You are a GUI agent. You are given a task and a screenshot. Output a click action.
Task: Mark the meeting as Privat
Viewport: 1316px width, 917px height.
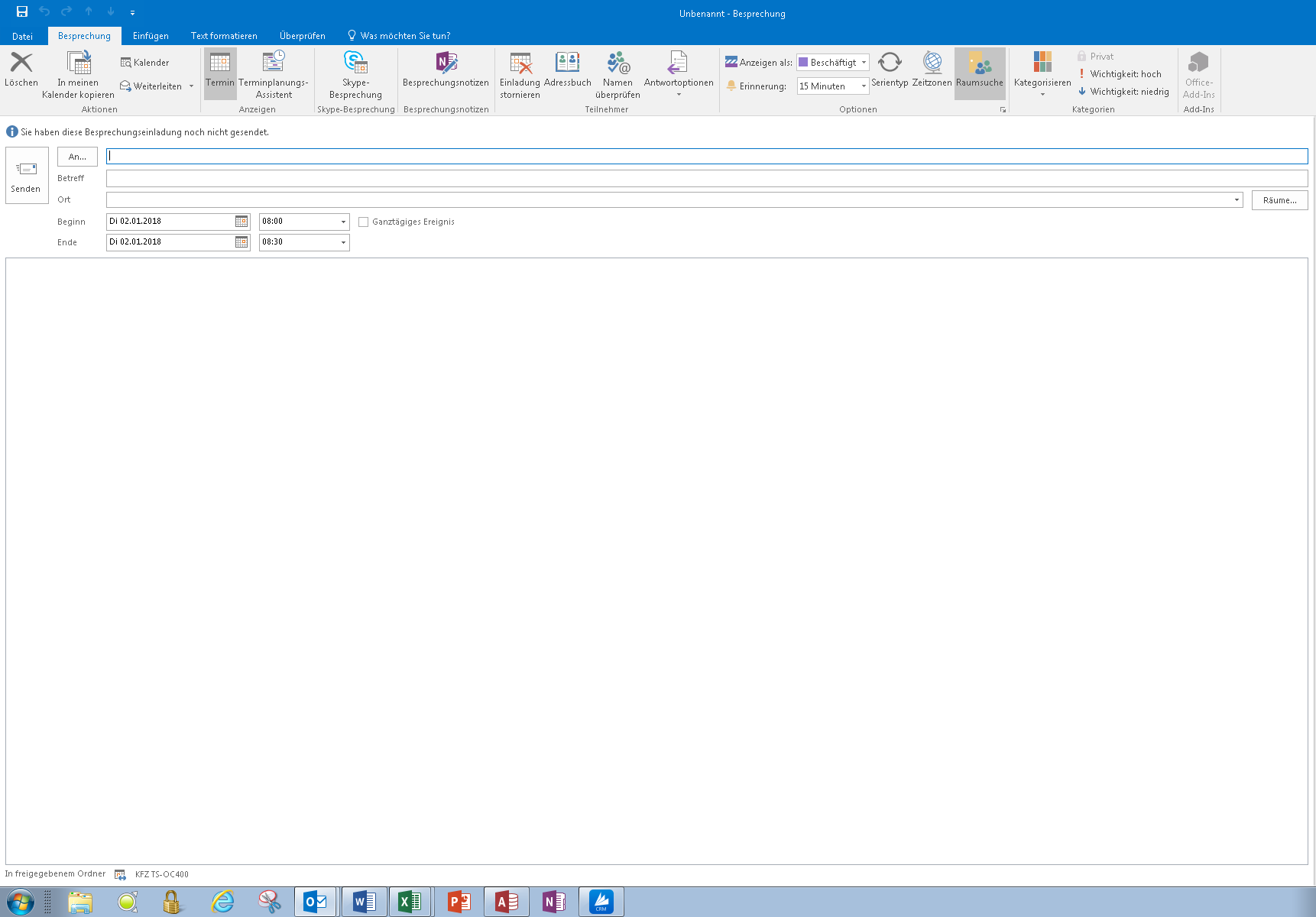pos(1095,57)
